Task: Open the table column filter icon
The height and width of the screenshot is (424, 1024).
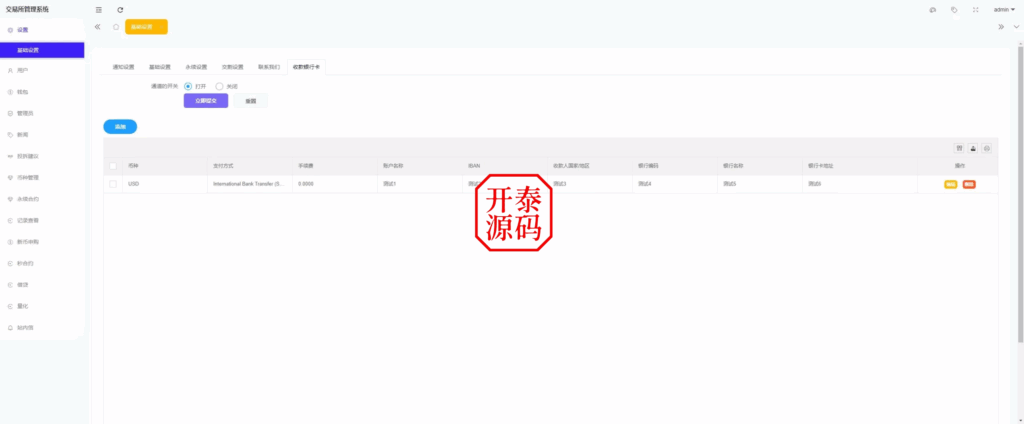Action: click(x=959, y=147)
